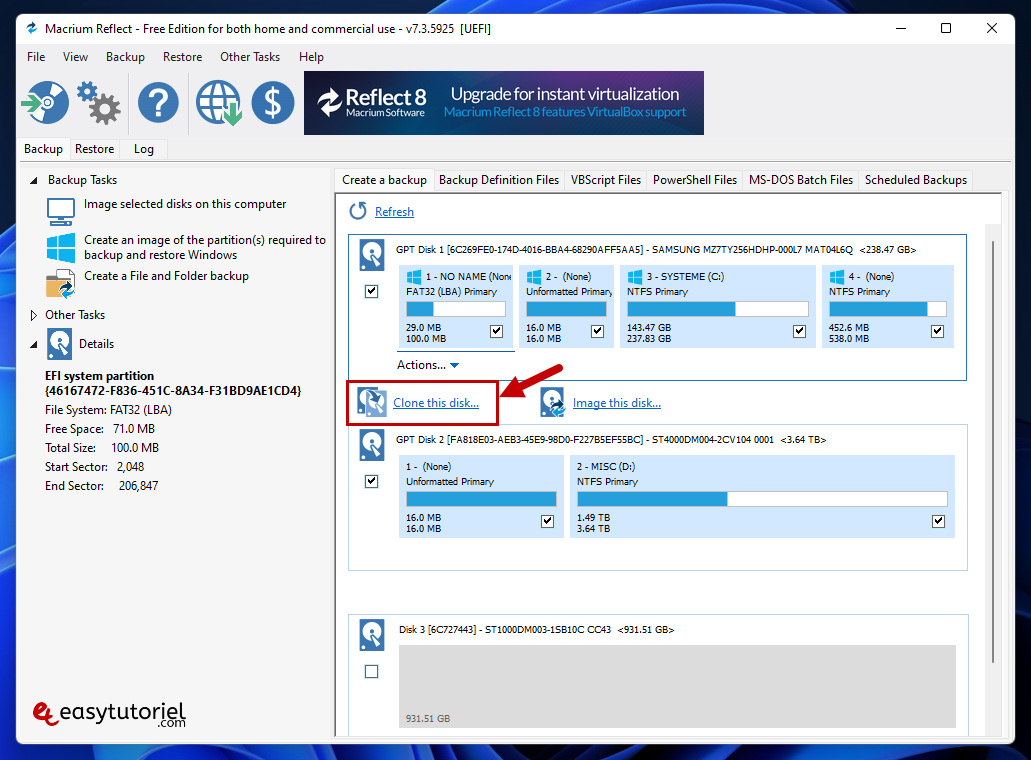The image size is (1031, 760).
Task: Uncheck partition 2 MISC (D:) checkbox
Action: (x=938, y=521)
